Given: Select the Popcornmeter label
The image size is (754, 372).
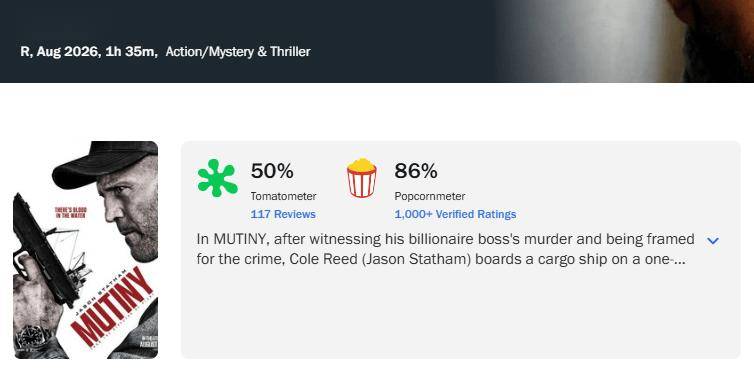Looking at the screenshot, I should (x=429, y=196).
